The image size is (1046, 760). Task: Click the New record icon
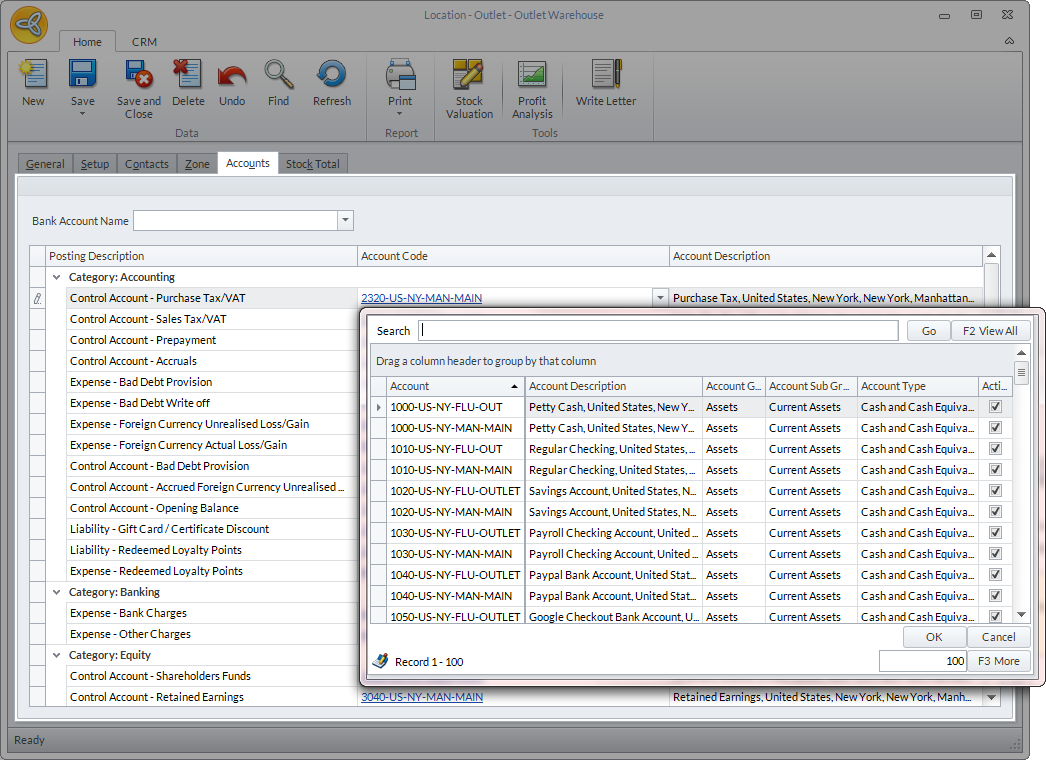coord(33,82)
